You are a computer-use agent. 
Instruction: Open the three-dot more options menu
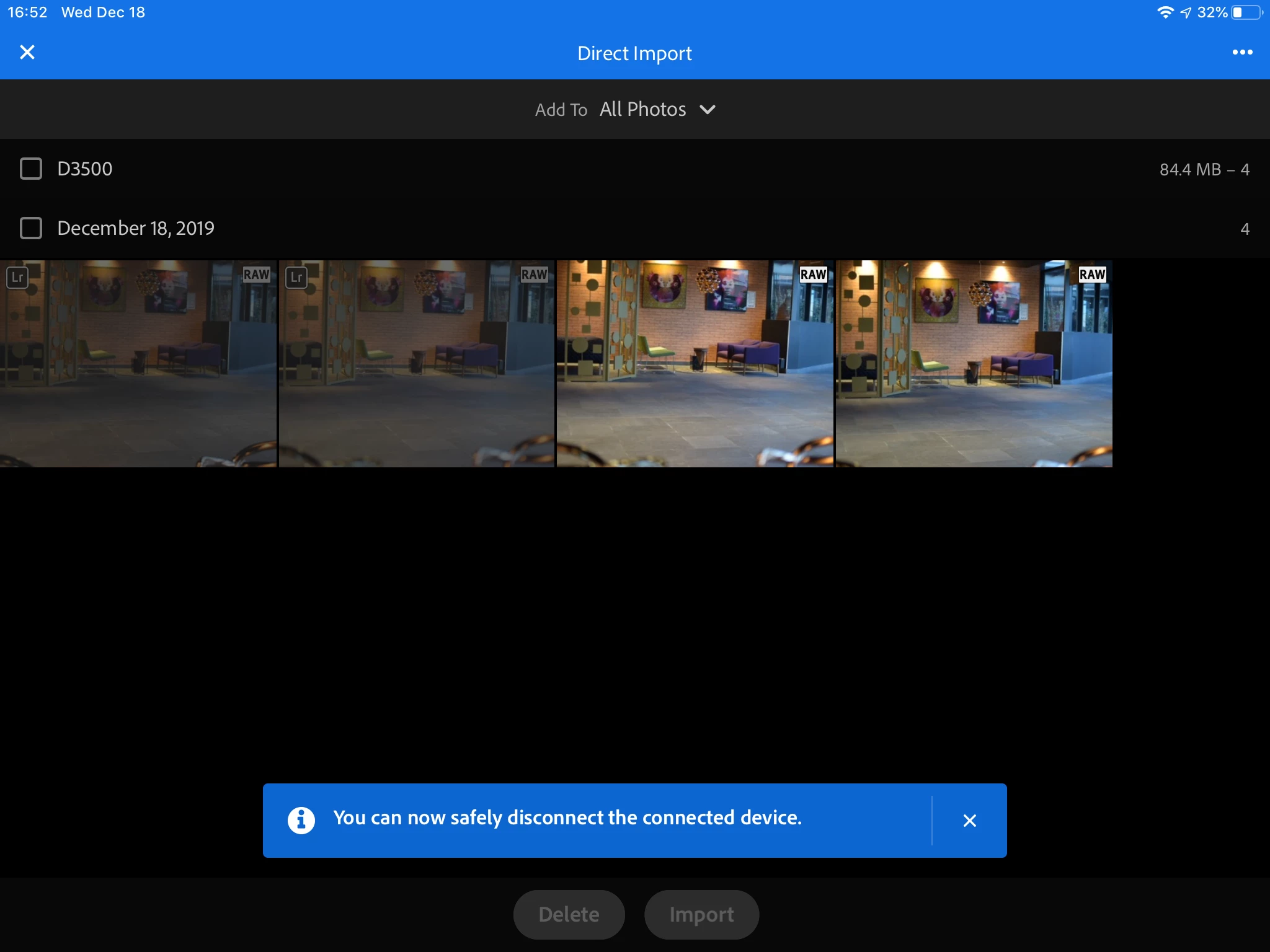click(1242, 53)
